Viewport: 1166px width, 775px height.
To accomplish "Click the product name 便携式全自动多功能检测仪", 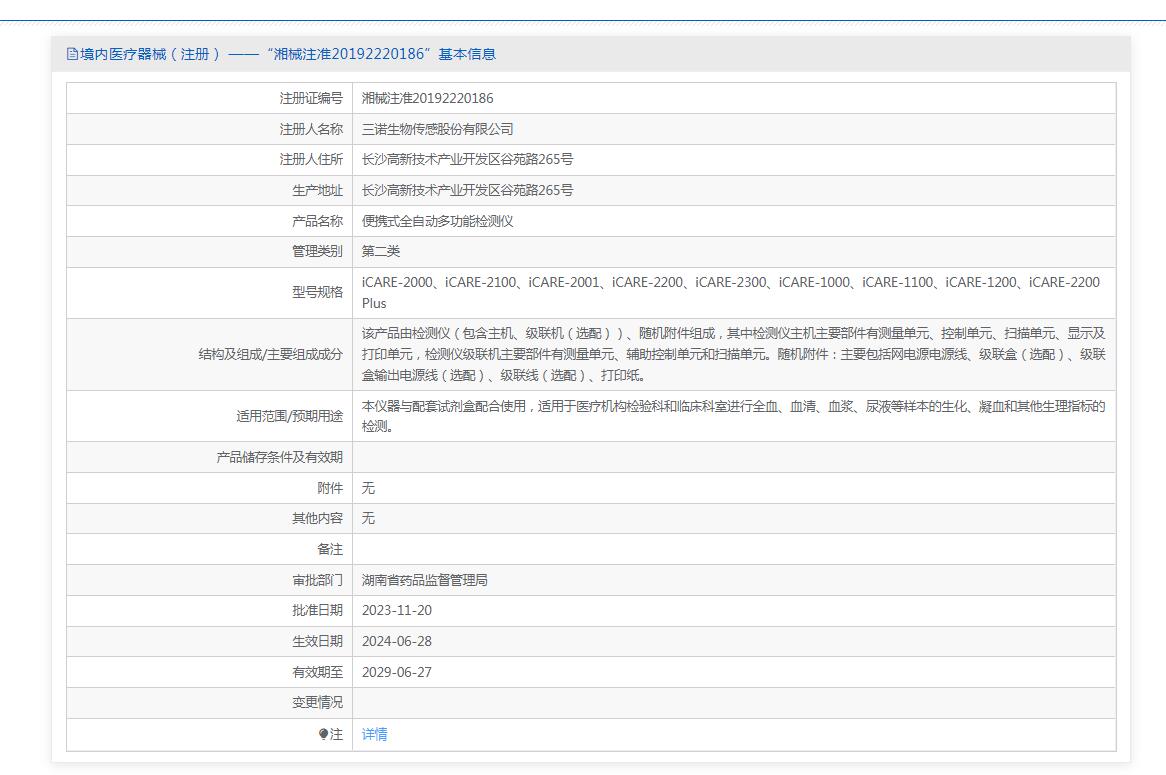I will pos(437,221).
